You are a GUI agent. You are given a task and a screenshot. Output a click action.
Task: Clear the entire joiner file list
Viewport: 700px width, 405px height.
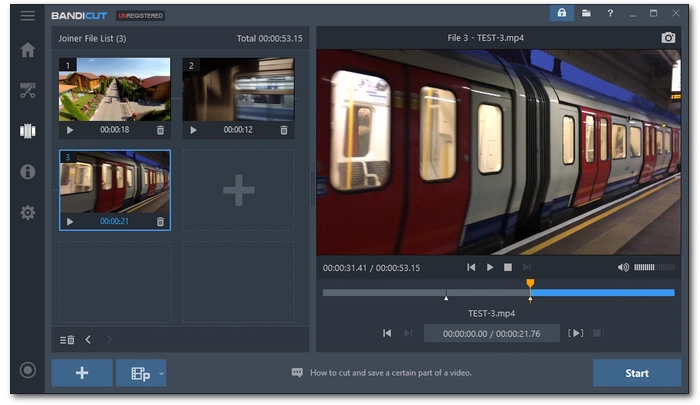pyautogui.click(x=67, y=340)
